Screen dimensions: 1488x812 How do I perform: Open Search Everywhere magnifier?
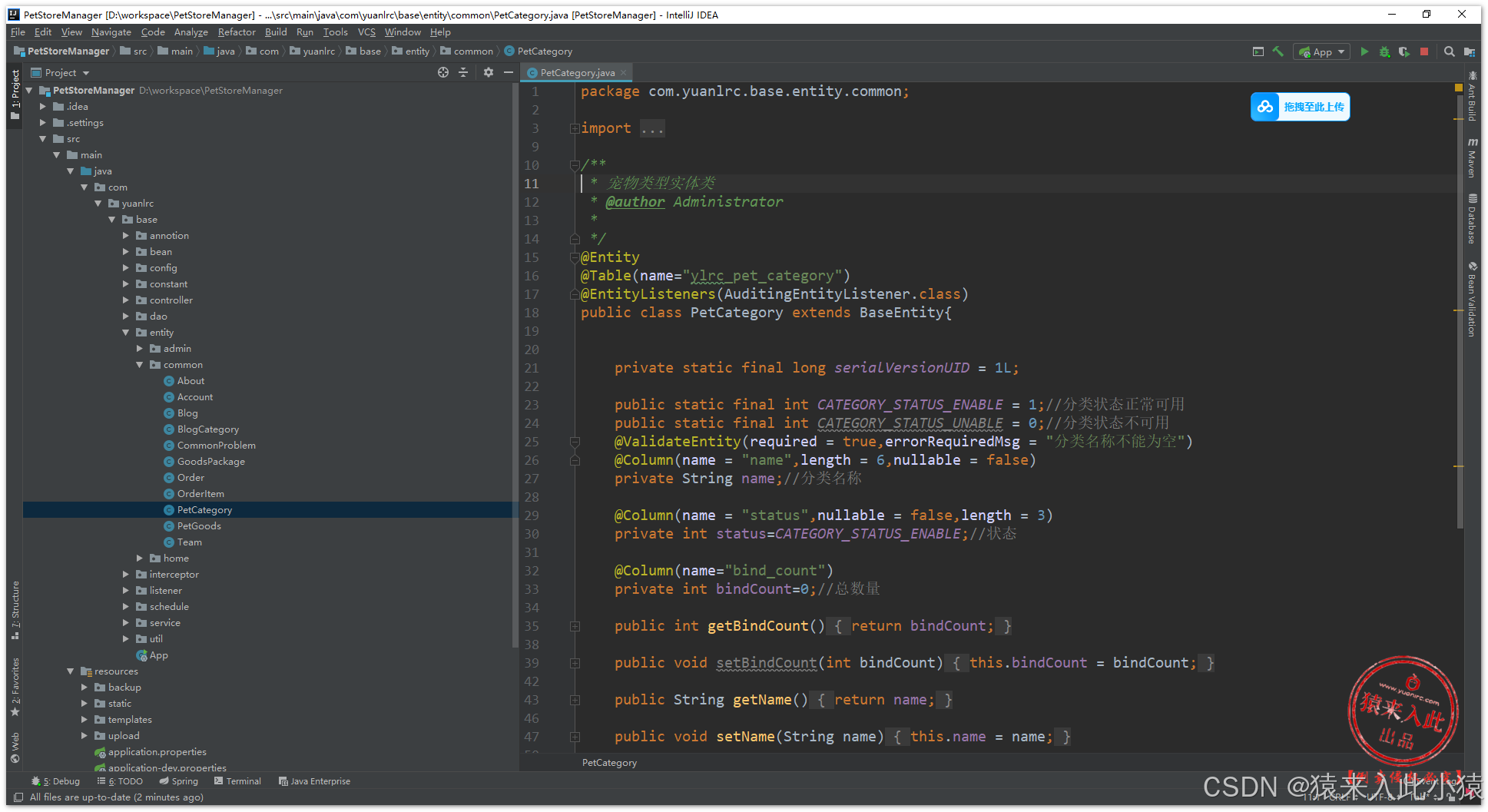(x=1449, y=51)
